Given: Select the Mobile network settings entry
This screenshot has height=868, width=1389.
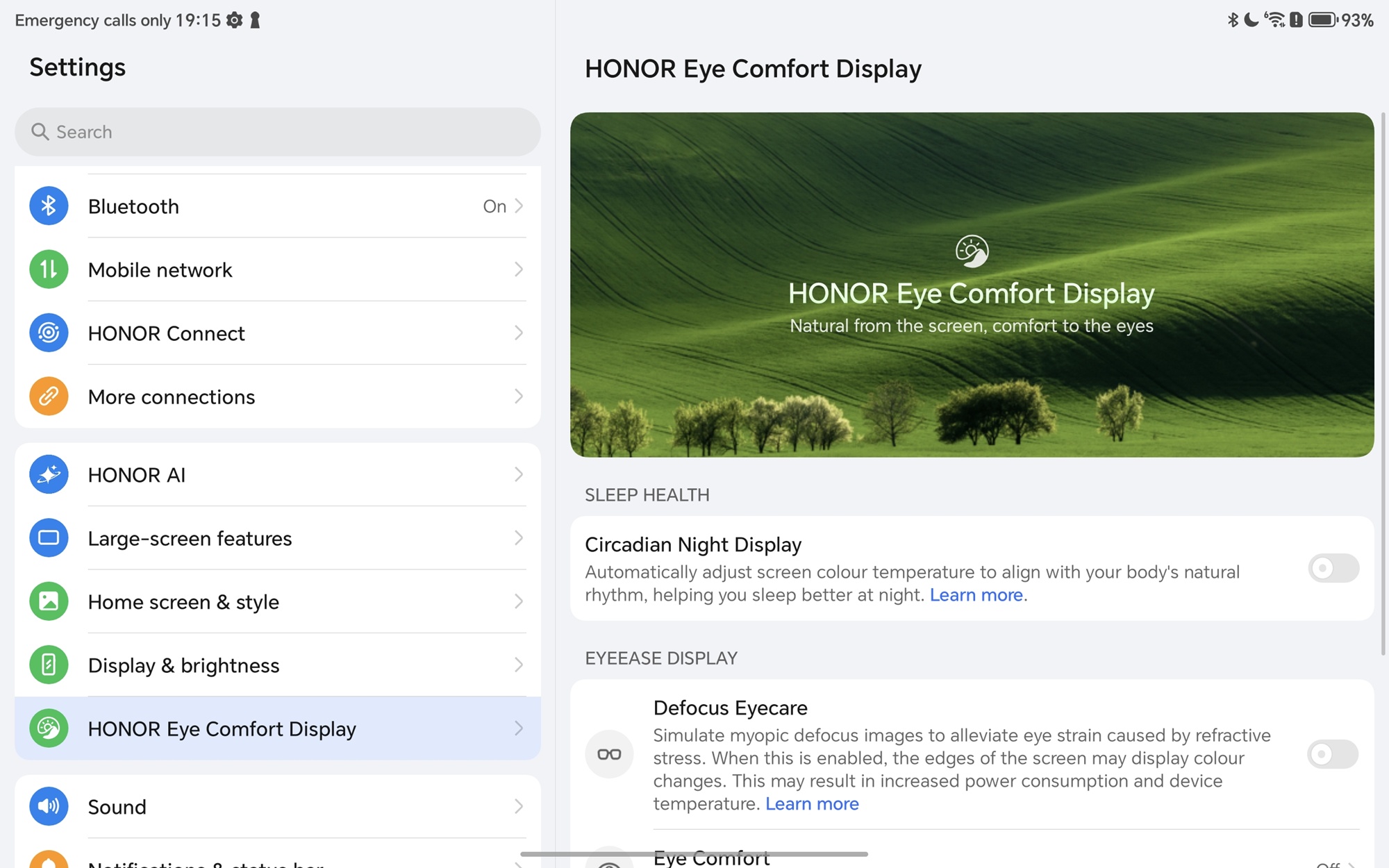Looking at the screenshot, I should (x=160, y=269).
